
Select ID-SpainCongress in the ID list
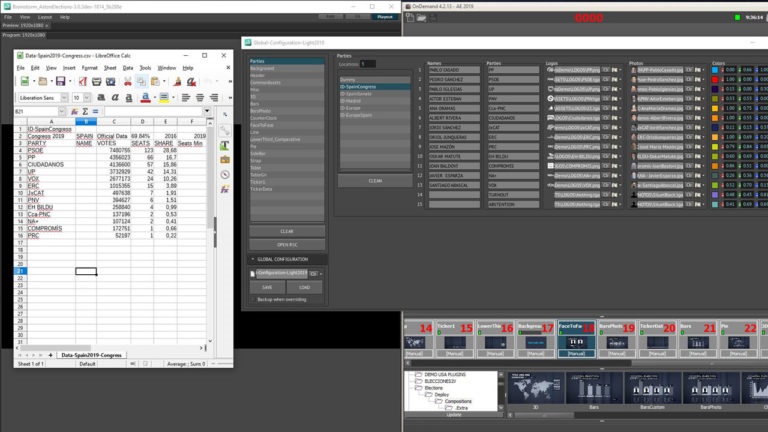[375, 87]
